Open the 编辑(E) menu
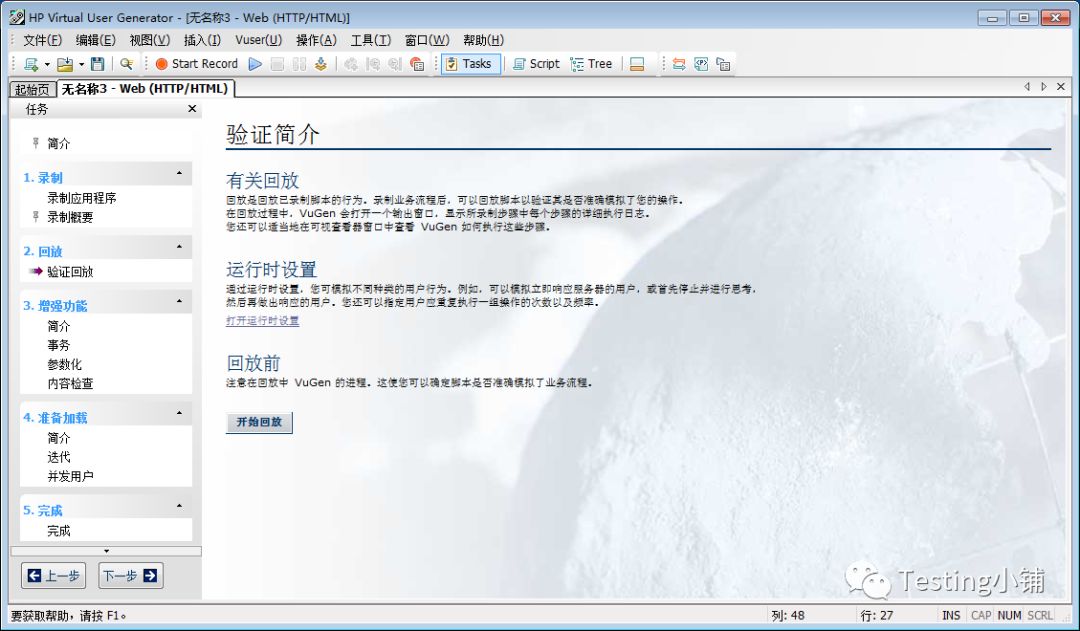Viewport: 1080px width, 631px height. tap(96, 41)
